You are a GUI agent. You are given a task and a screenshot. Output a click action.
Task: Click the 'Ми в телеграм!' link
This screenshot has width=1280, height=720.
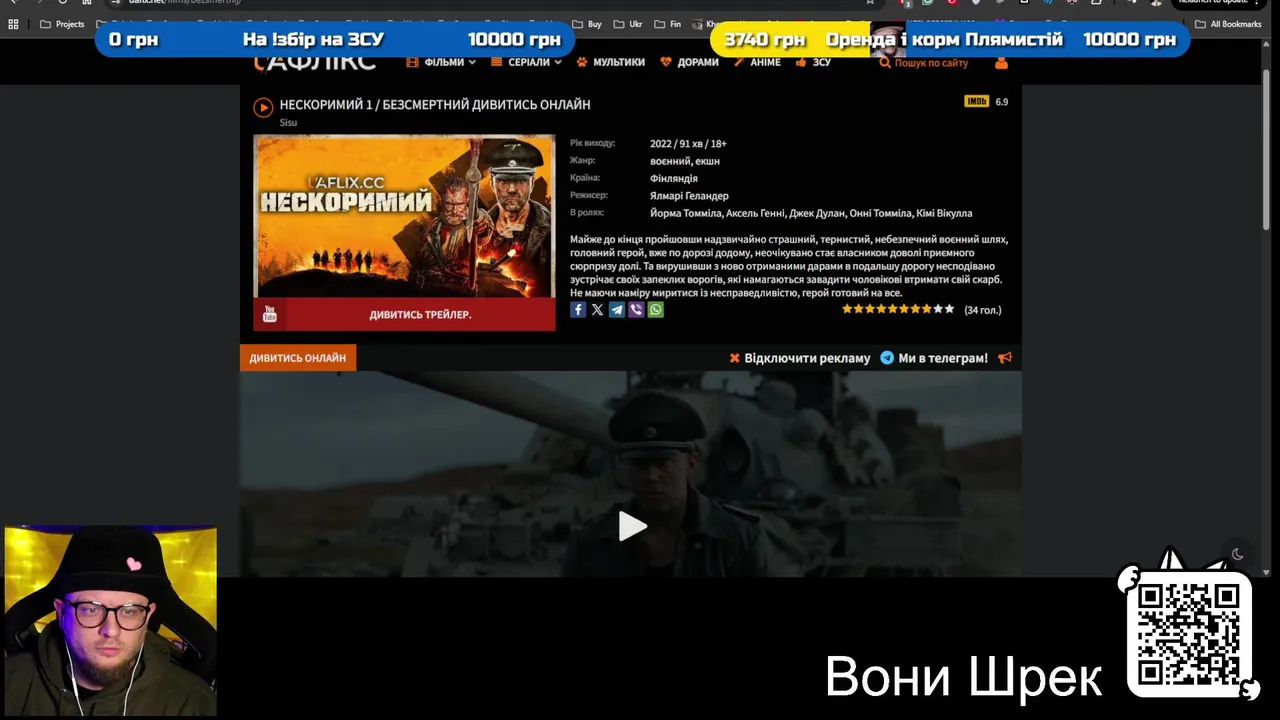tap(943, 358)
